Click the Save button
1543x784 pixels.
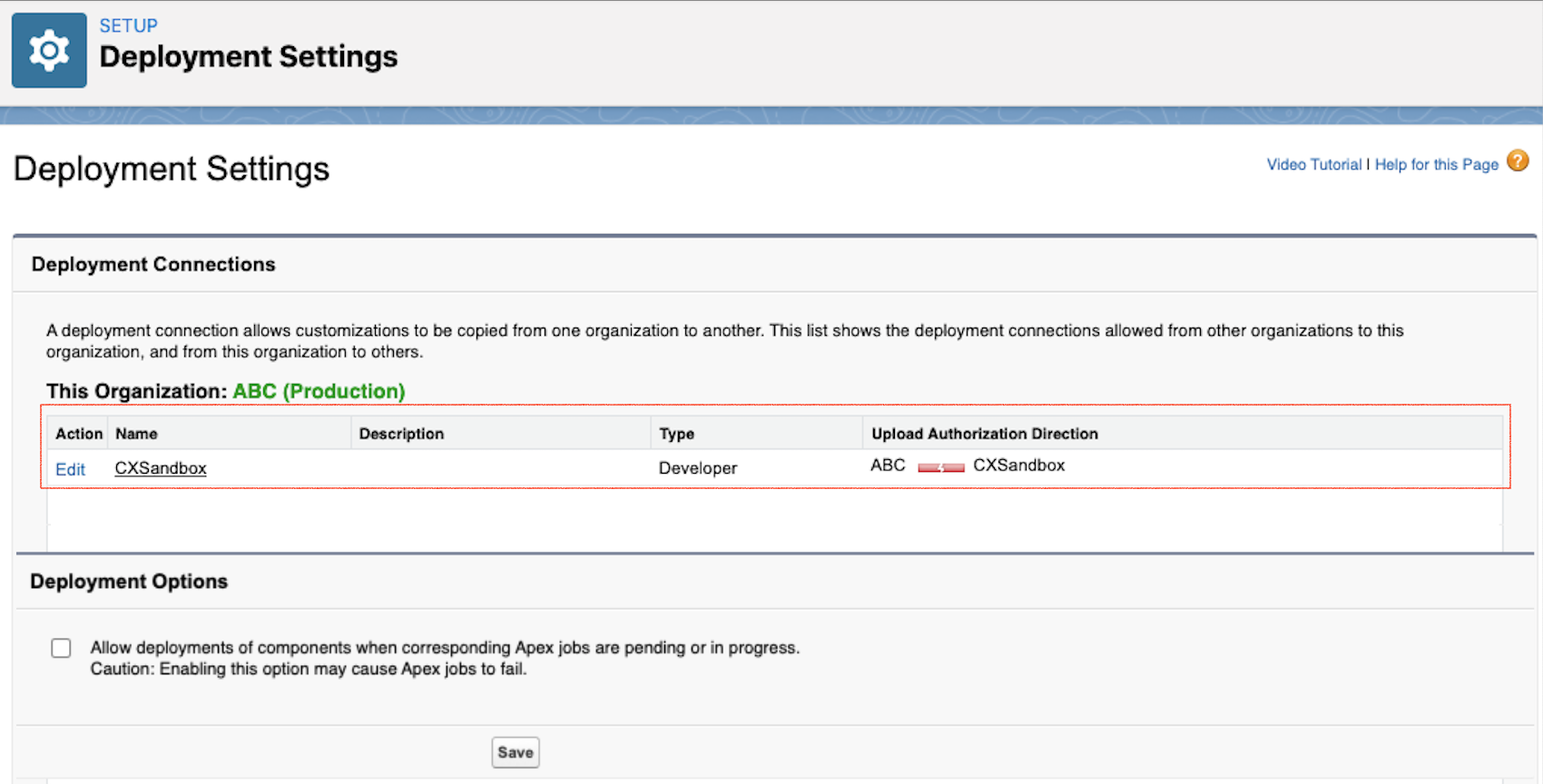(516, 752)
